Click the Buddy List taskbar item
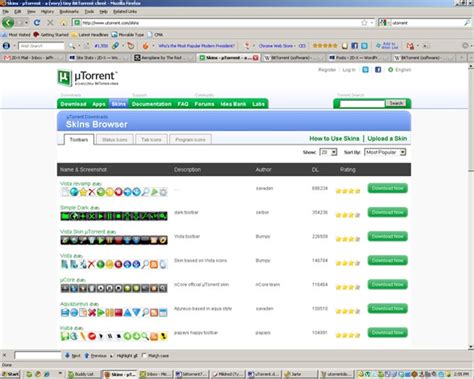 click(x=83, y=374)
